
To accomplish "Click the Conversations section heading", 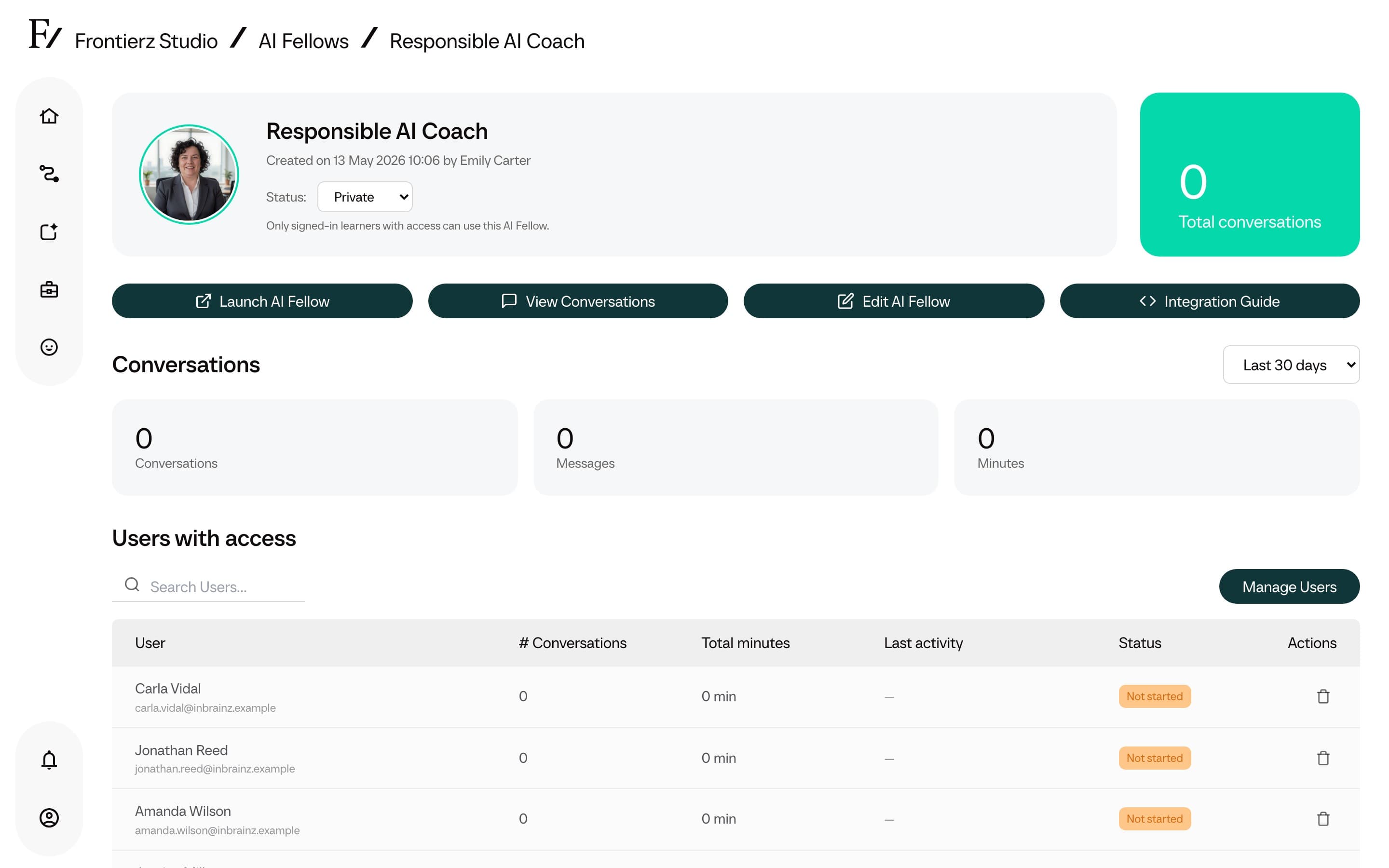I will pos(185,365).
